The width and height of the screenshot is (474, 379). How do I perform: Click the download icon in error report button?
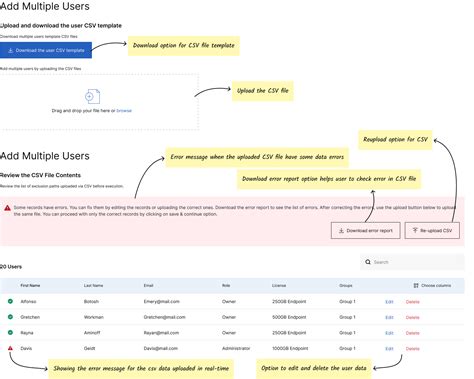341,230
